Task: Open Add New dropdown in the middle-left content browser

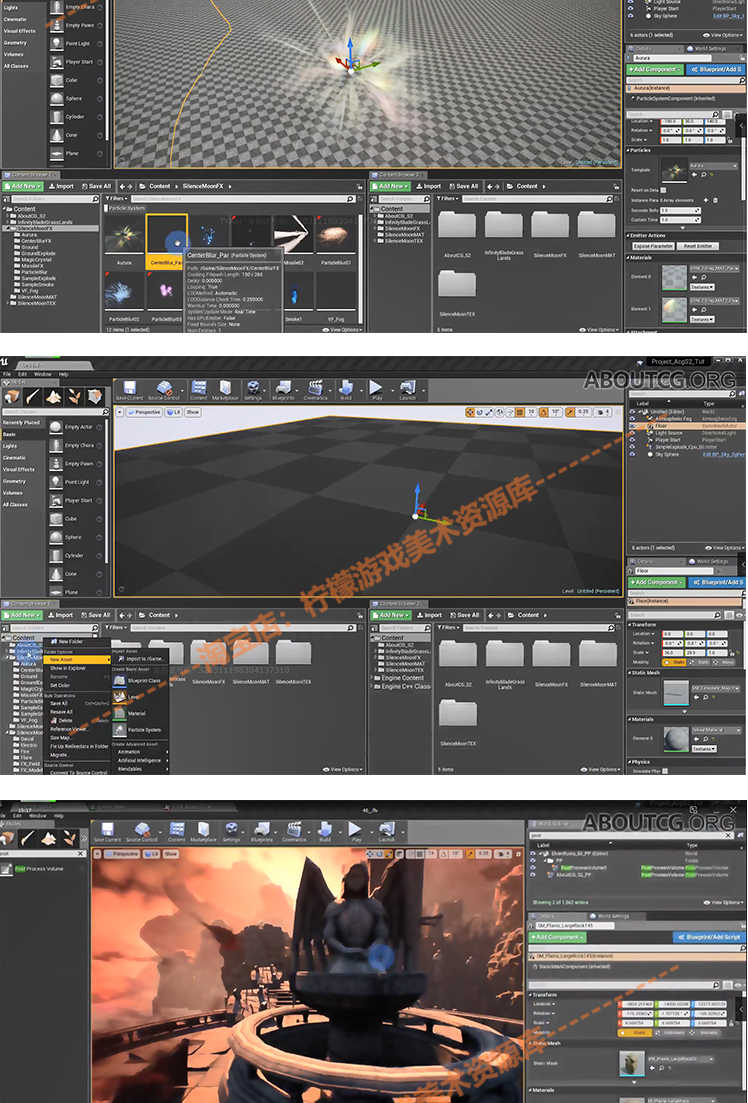Action: [23, 615]
